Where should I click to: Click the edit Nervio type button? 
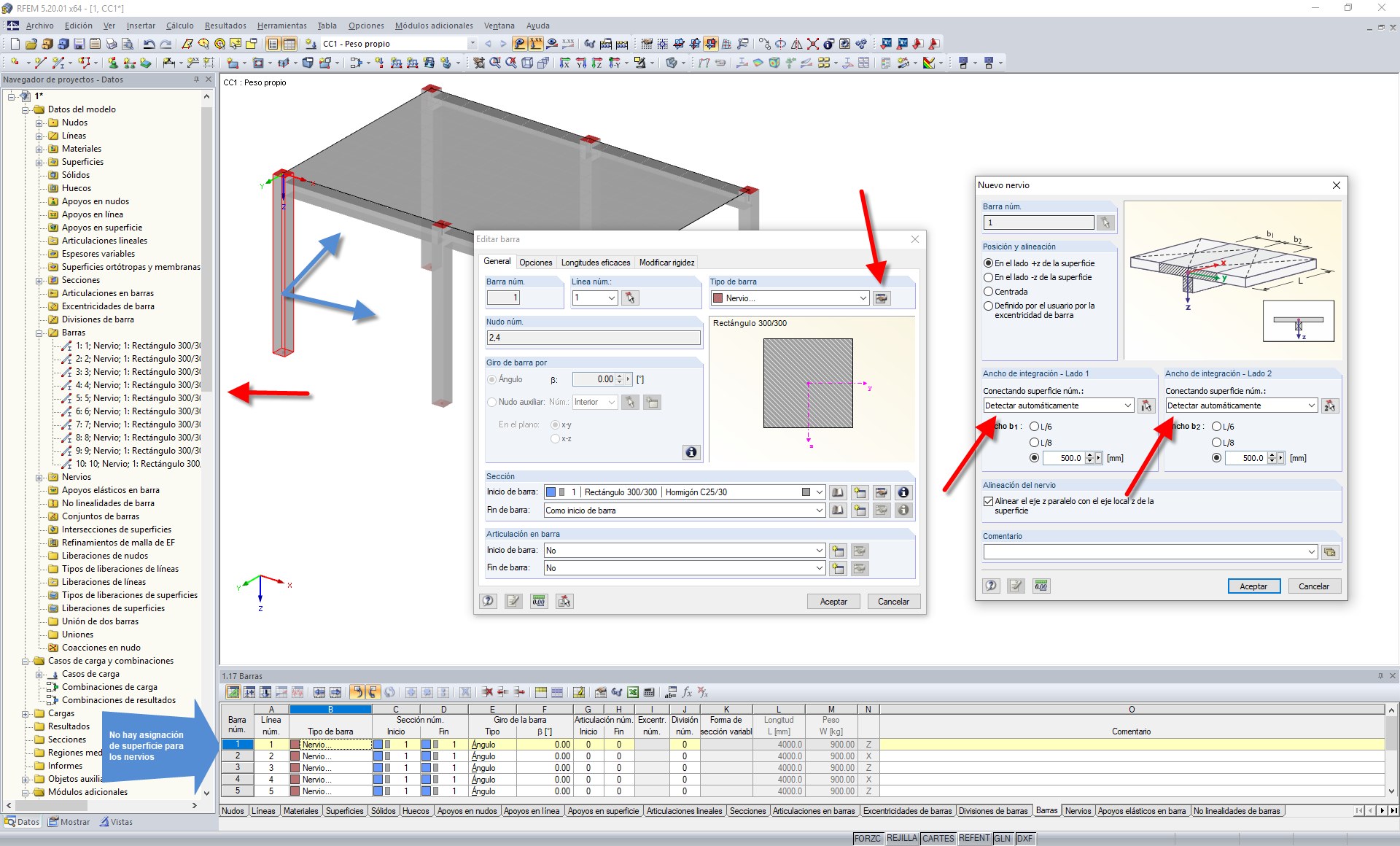(882, 298)
